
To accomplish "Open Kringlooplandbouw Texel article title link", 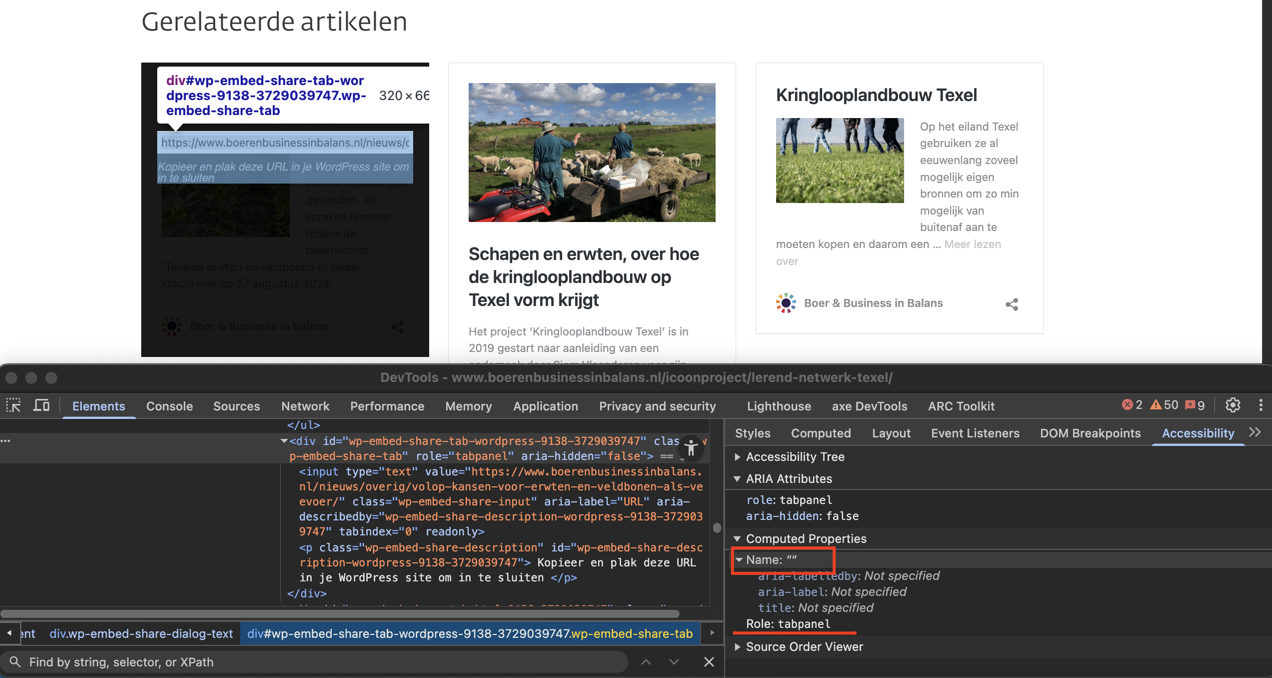I will (x=876, y=95).
